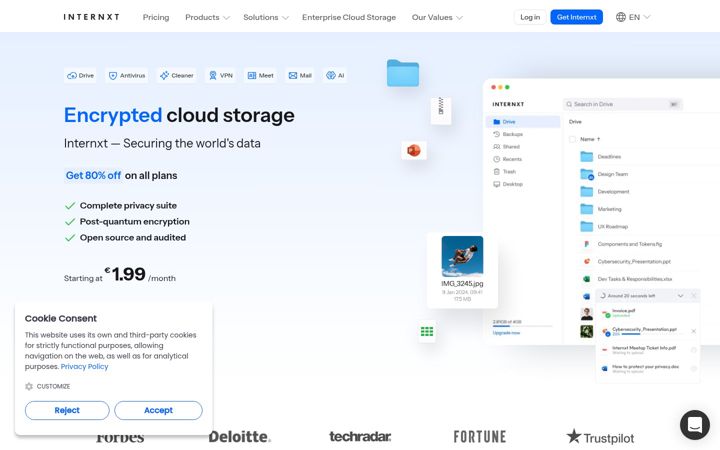This screenshot has height=450, width=720.
Task: Open the Meet product chip
Action: (x=260, y=75)
